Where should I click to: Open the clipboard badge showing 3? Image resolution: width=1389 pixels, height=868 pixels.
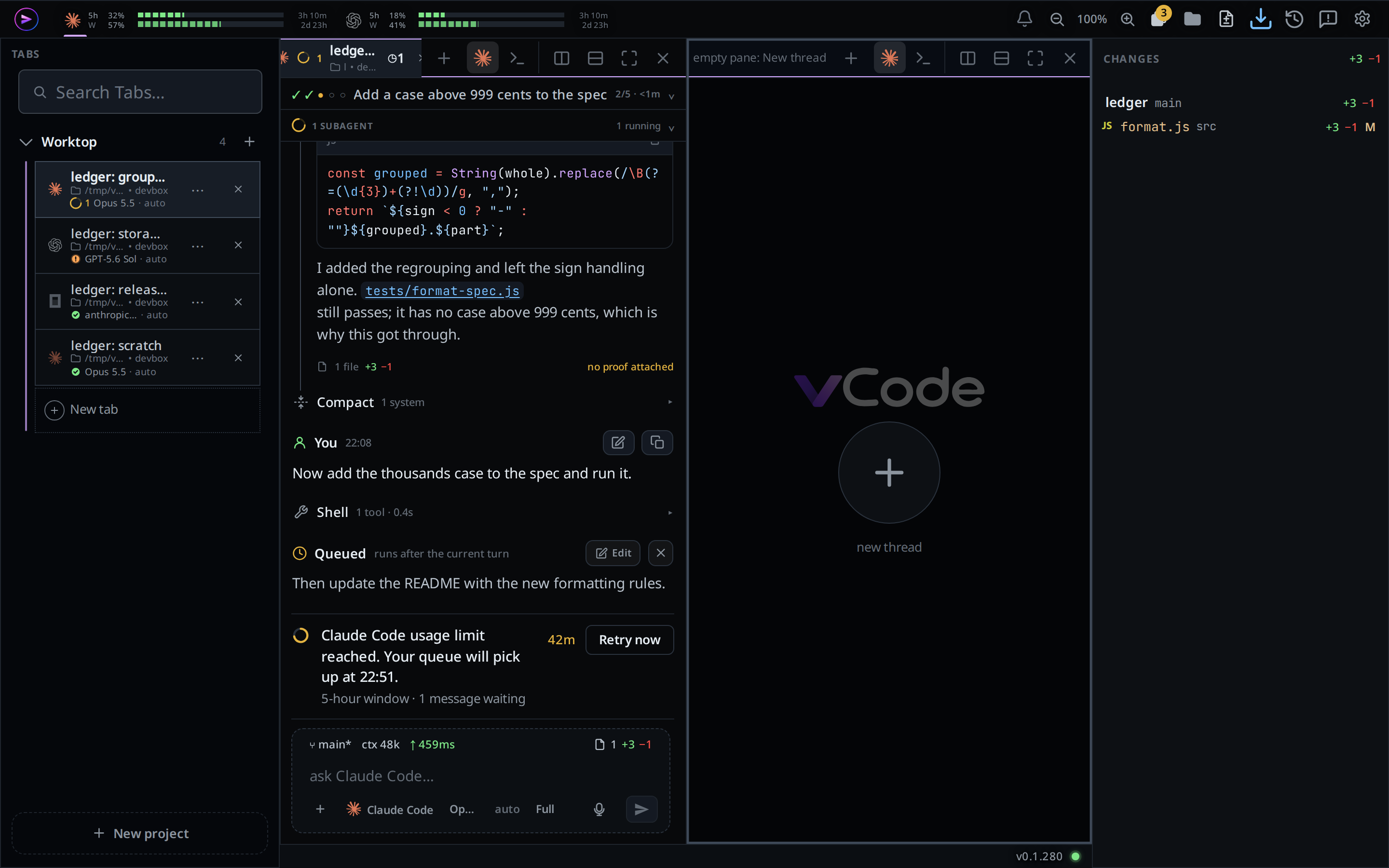tap(1159, 17)
